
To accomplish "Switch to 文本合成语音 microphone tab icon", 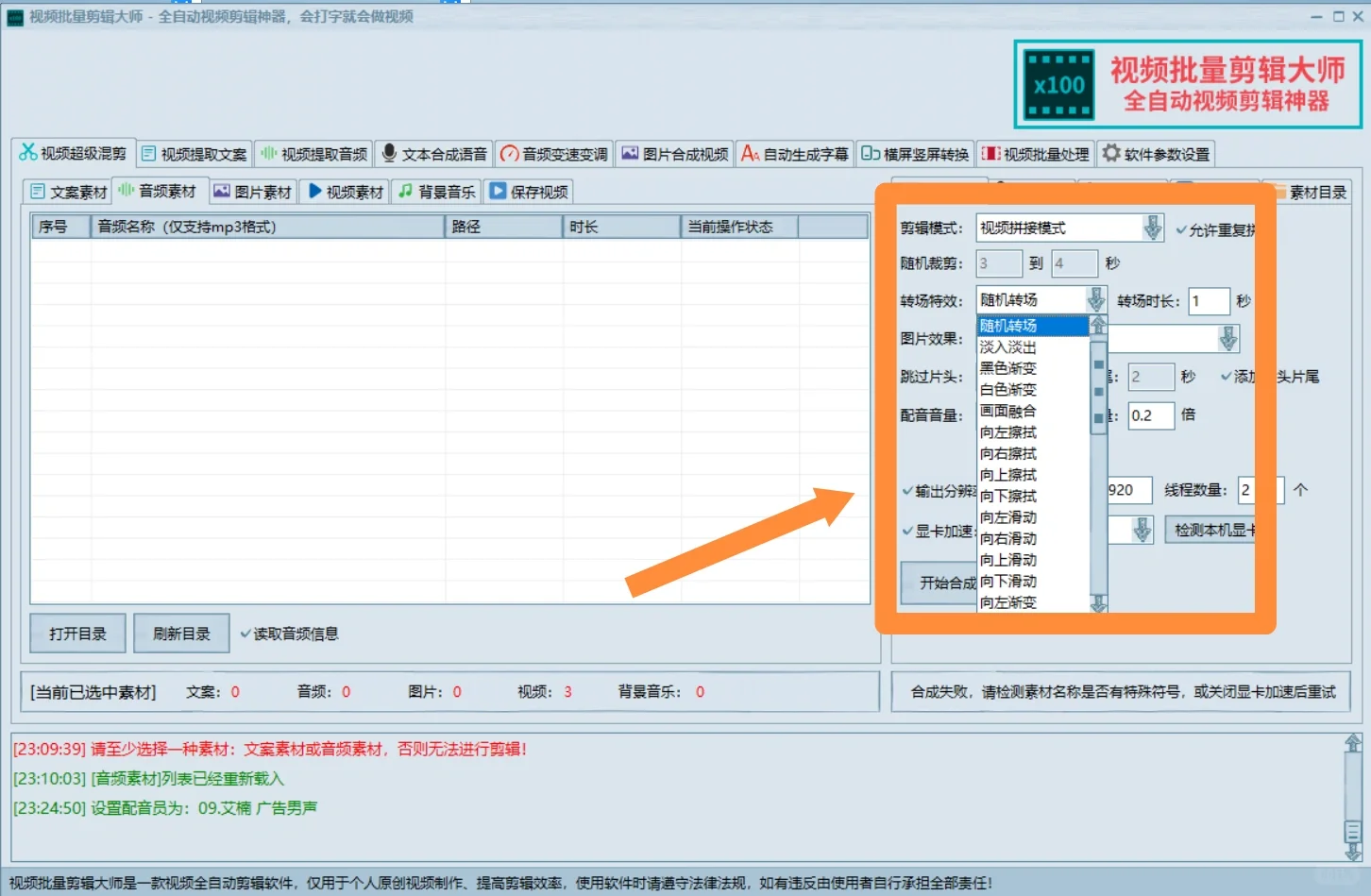I will 389,153.
